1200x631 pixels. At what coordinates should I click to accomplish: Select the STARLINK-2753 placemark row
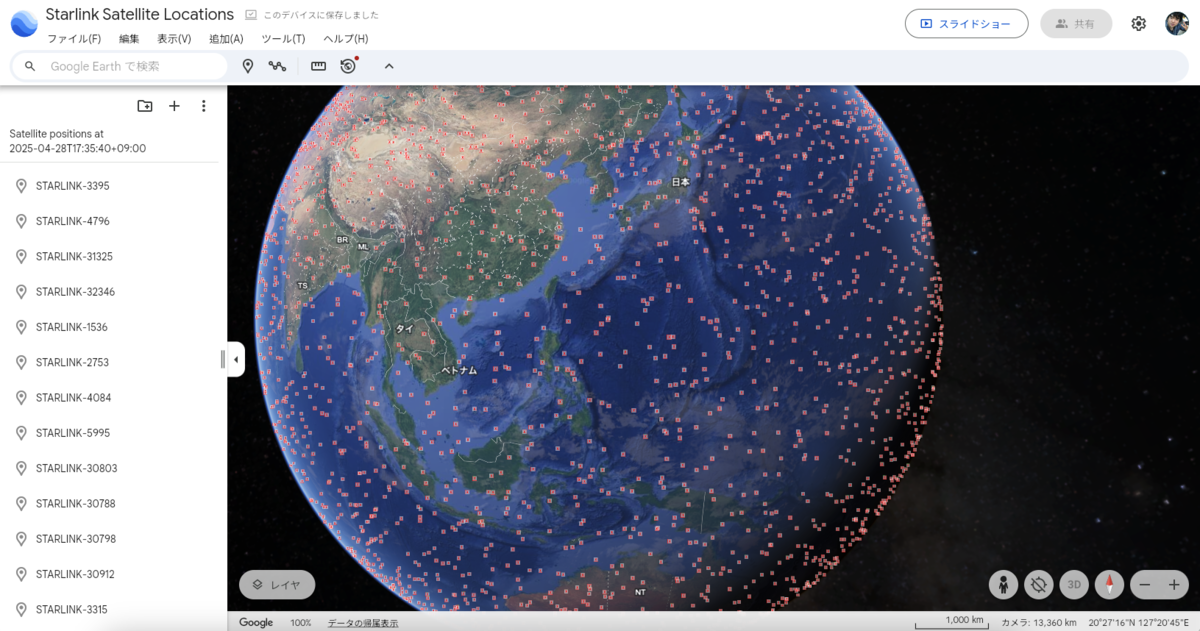point(113,362)
